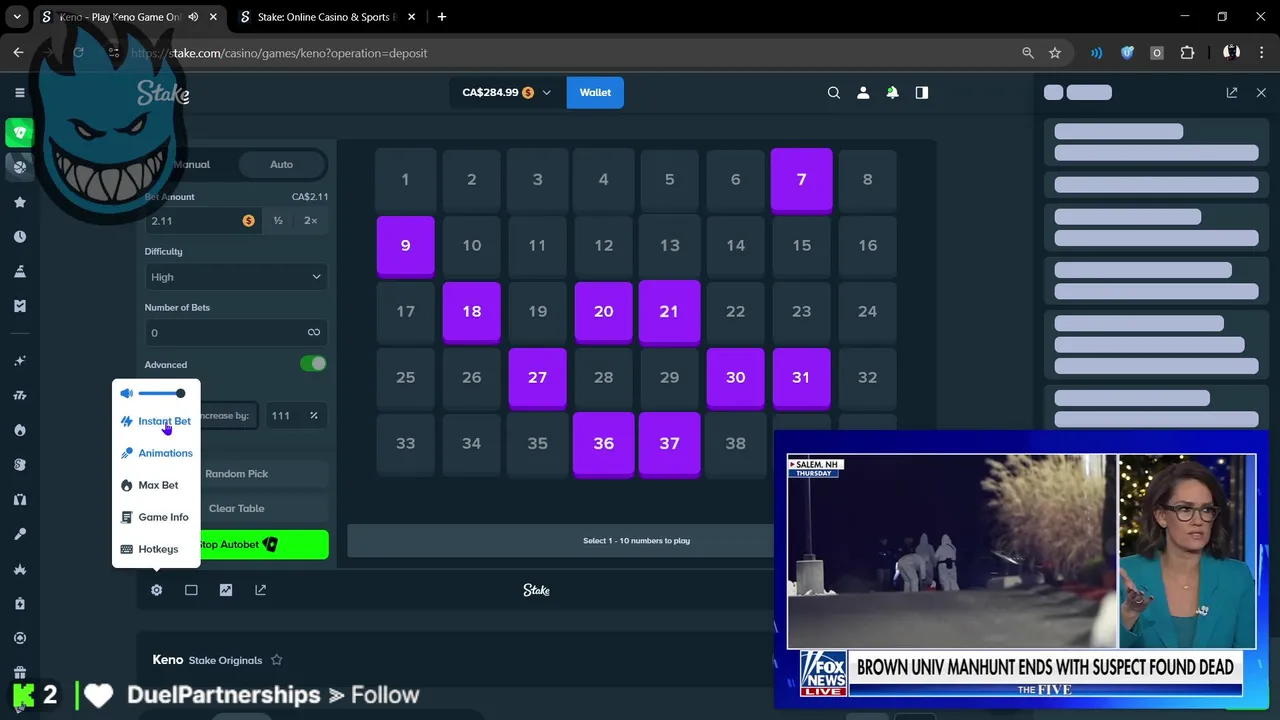Open live stats chart icon below game
This screenshot has height=720, width=1280.
click(x=226, y=590)
